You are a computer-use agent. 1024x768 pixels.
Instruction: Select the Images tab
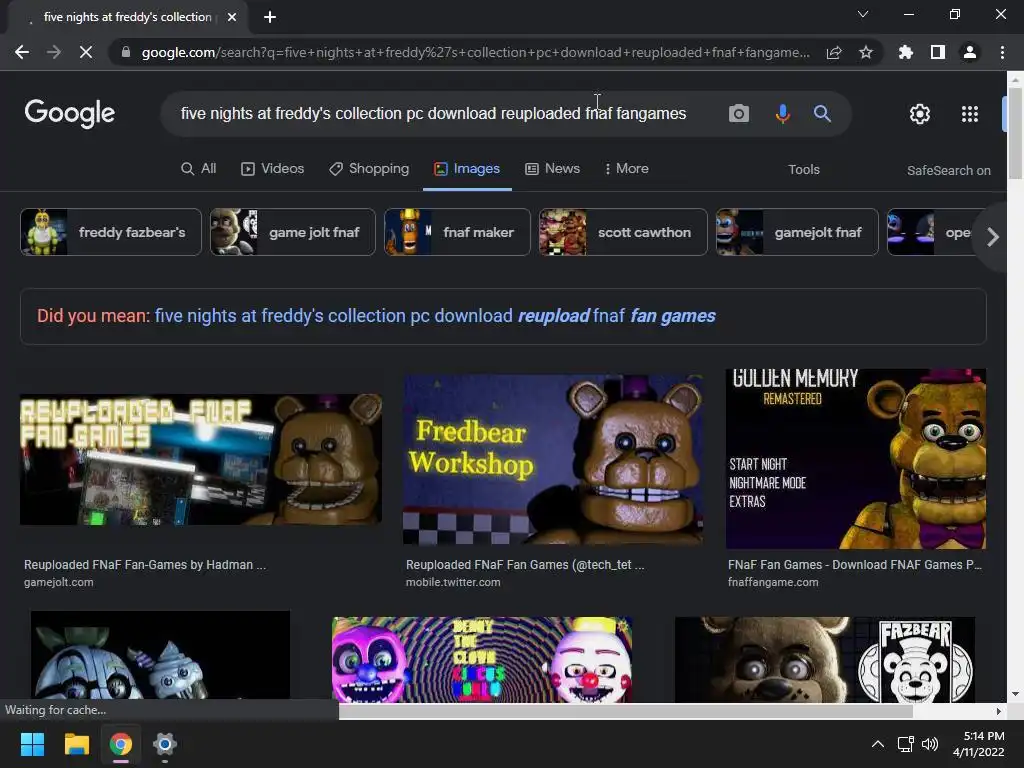[467, 168]
